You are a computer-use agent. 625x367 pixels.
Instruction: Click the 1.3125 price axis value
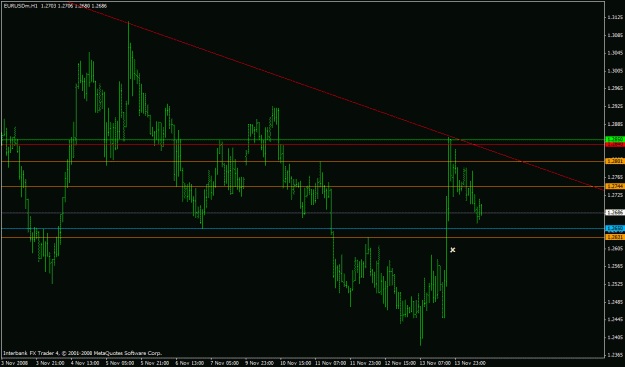point(614,17)
